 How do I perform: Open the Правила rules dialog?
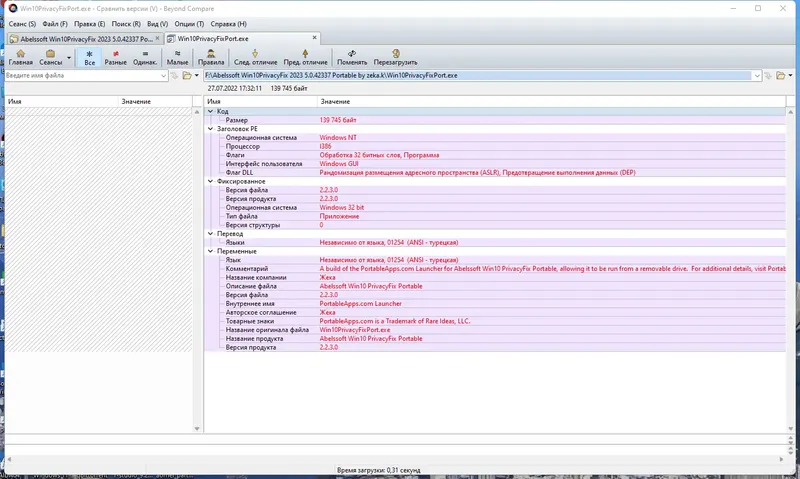(x=211, y=57)
